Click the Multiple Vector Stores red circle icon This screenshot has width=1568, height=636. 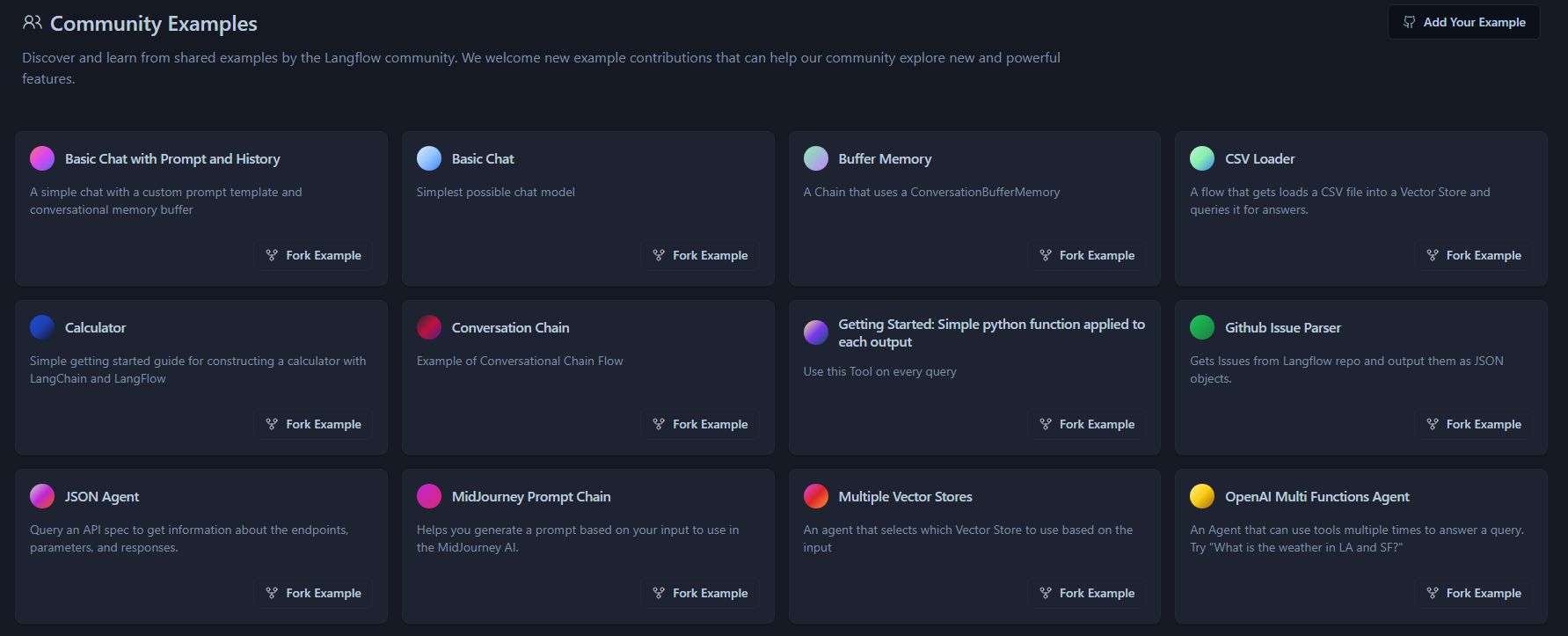816,496
